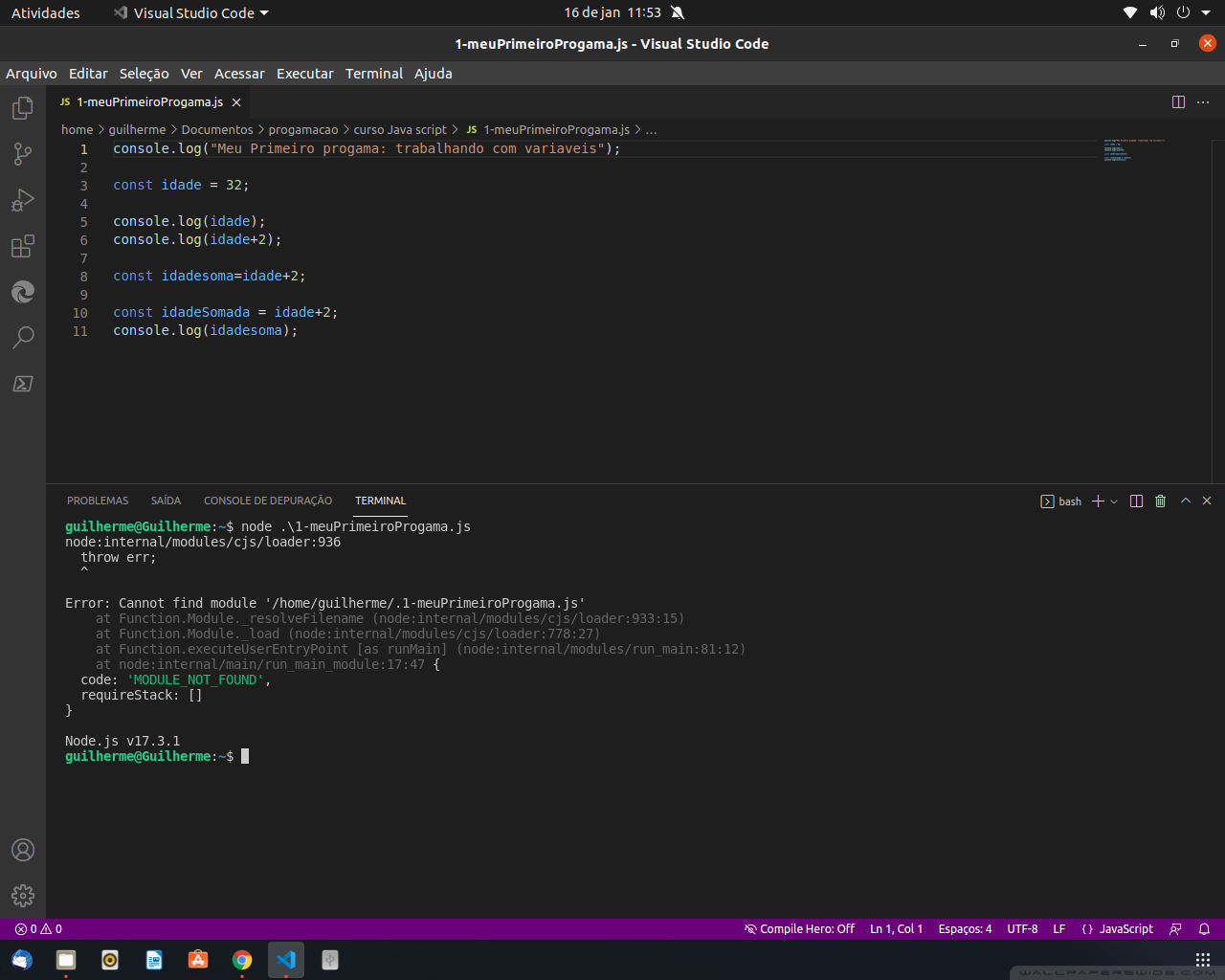
Task: Open Thunderbird from the dock
Action: point(22,960)
